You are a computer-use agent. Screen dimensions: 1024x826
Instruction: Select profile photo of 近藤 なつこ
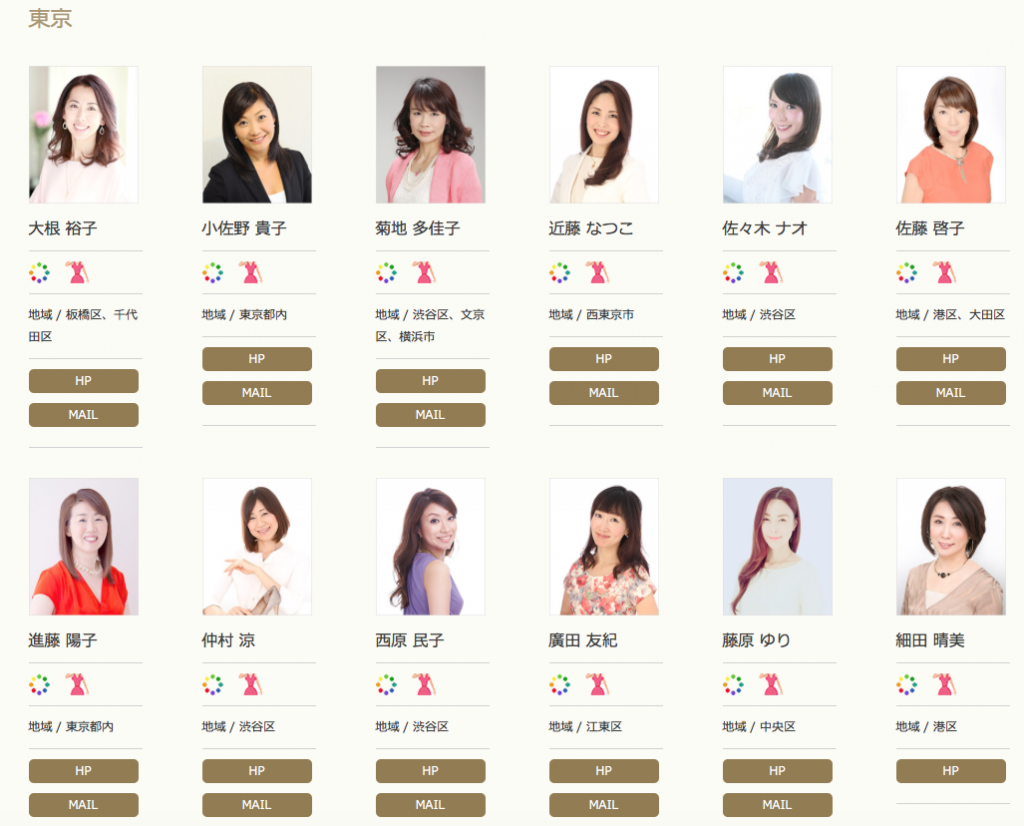(x=603, y=135)
